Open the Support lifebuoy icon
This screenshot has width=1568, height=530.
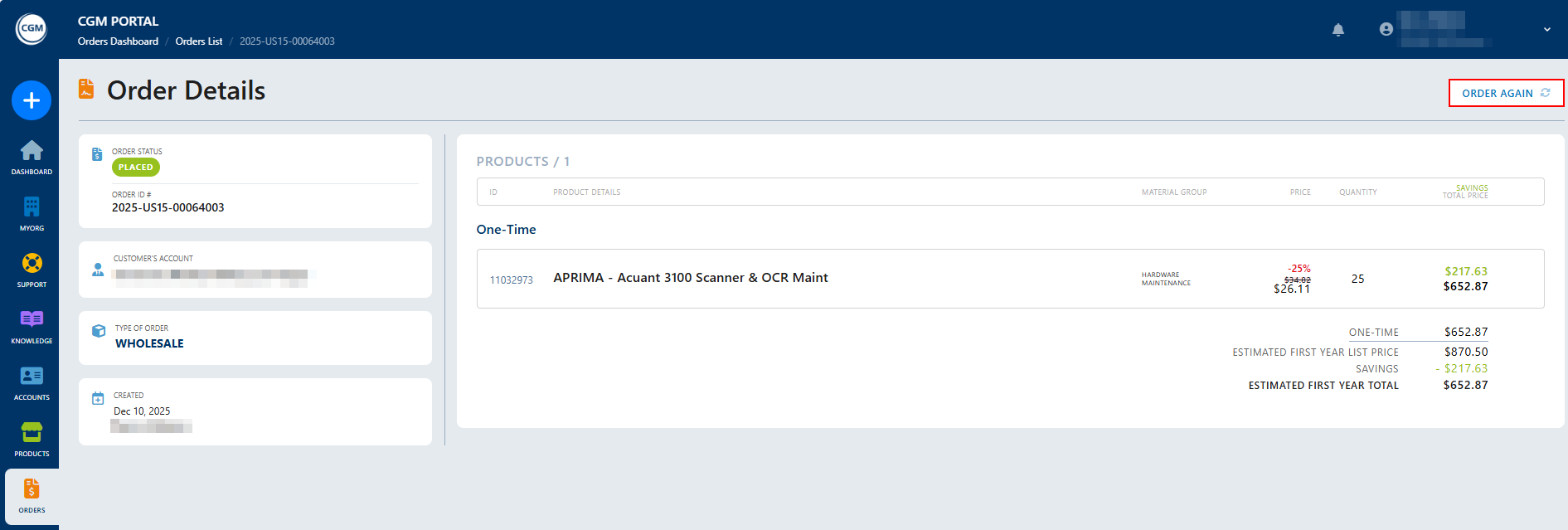pos(32,270)
